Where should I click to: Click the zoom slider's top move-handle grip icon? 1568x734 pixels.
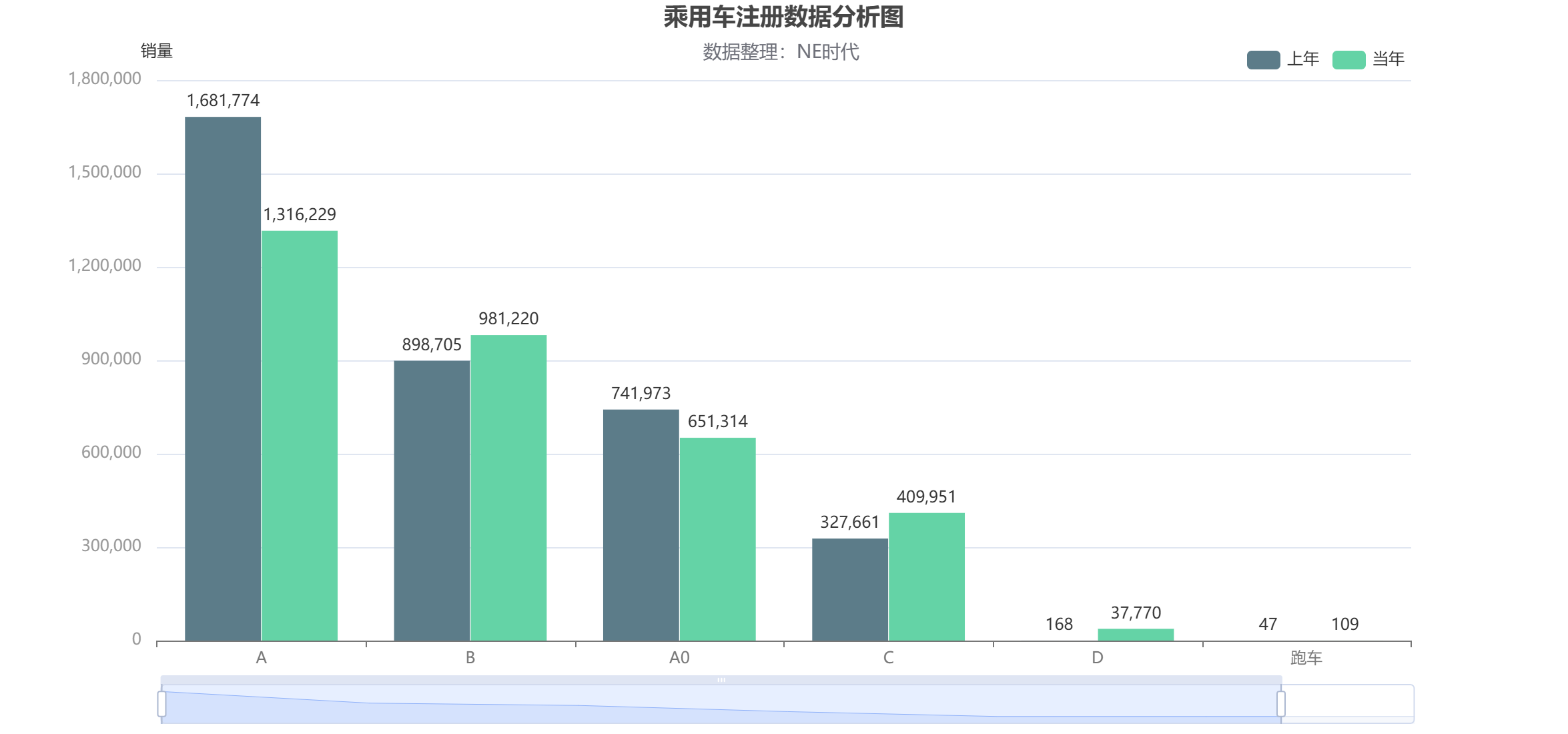click(721, 680)
